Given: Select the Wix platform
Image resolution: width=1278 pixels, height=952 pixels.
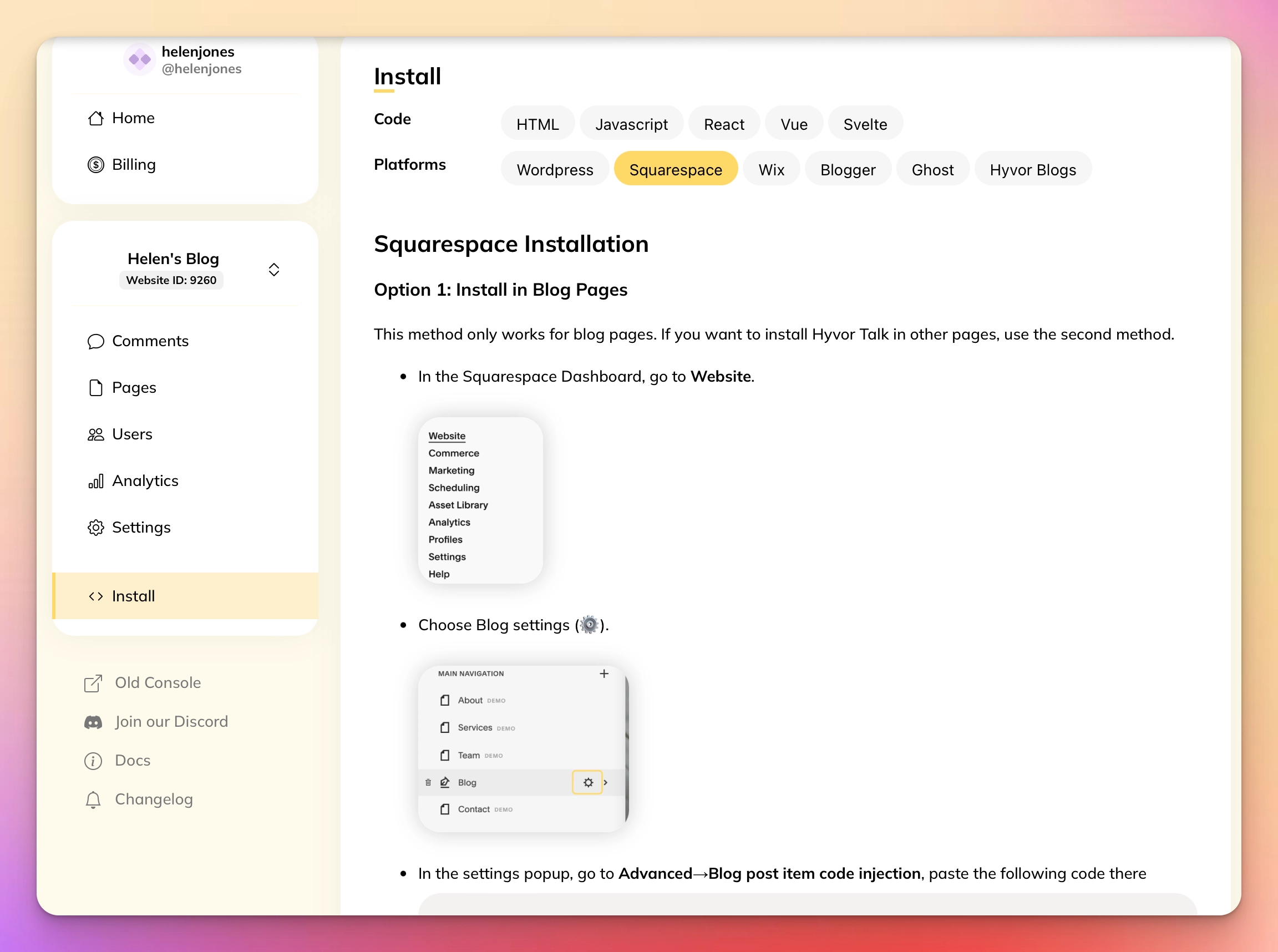Looking at the screenshot, I should tap(772, 169).
